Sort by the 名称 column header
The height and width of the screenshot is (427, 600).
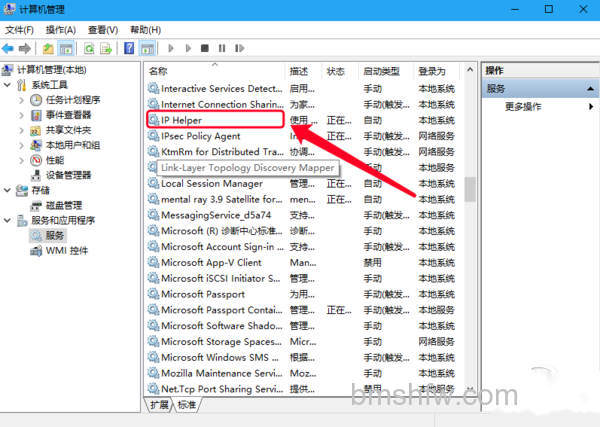215,71
